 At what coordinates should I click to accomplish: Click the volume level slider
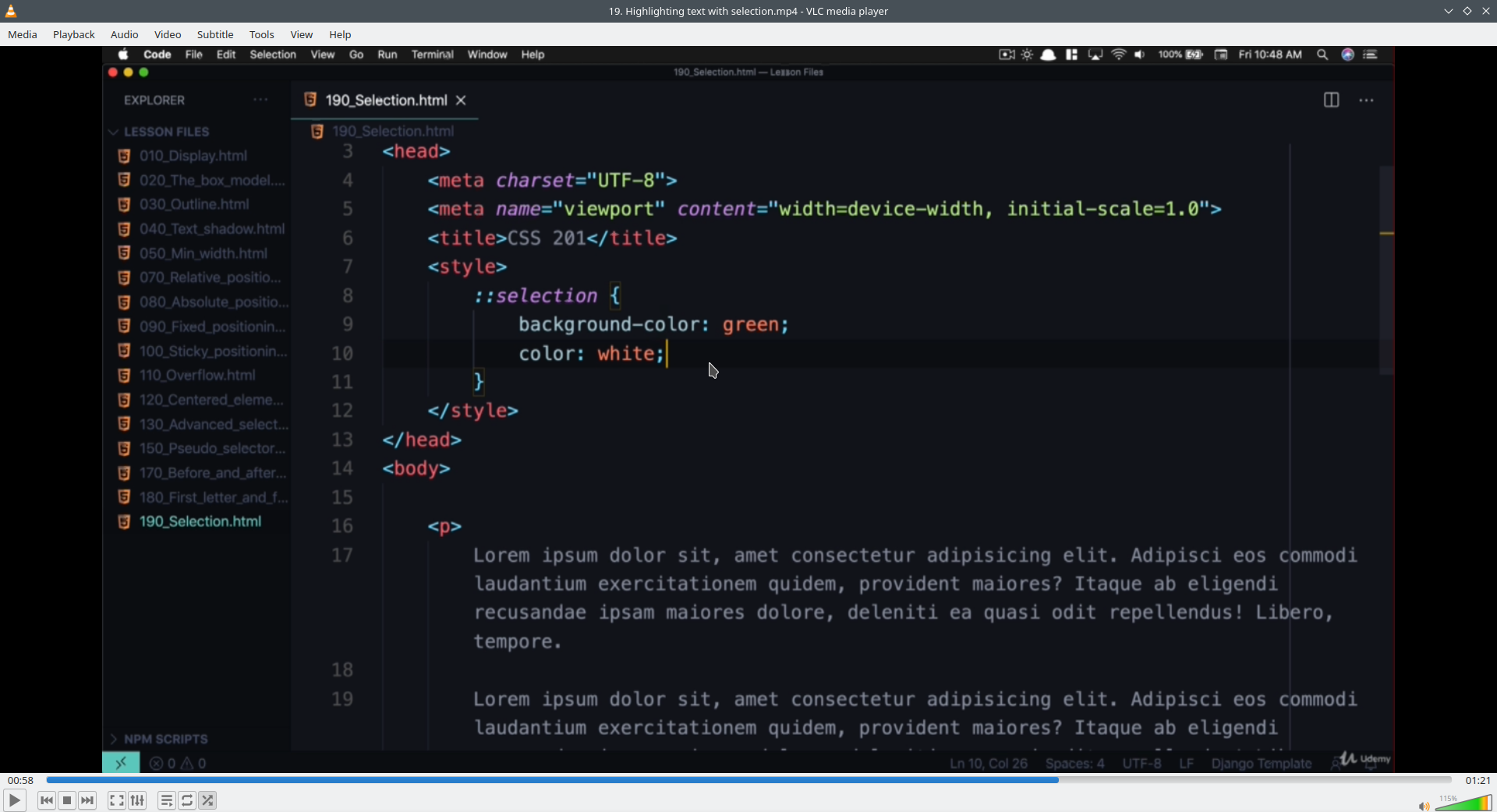(1463, 803)
